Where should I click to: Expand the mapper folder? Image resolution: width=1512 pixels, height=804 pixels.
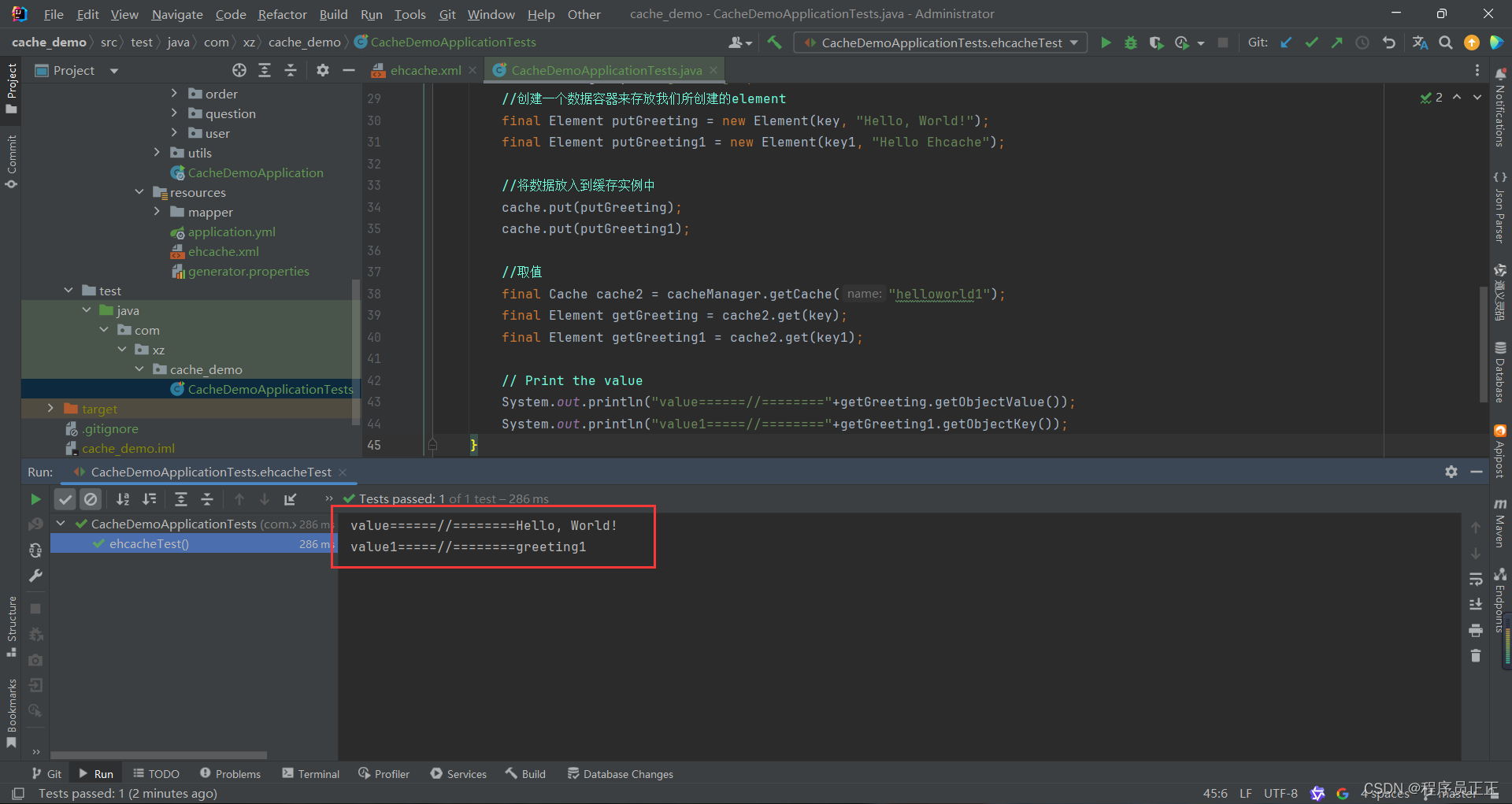(157, 211)
